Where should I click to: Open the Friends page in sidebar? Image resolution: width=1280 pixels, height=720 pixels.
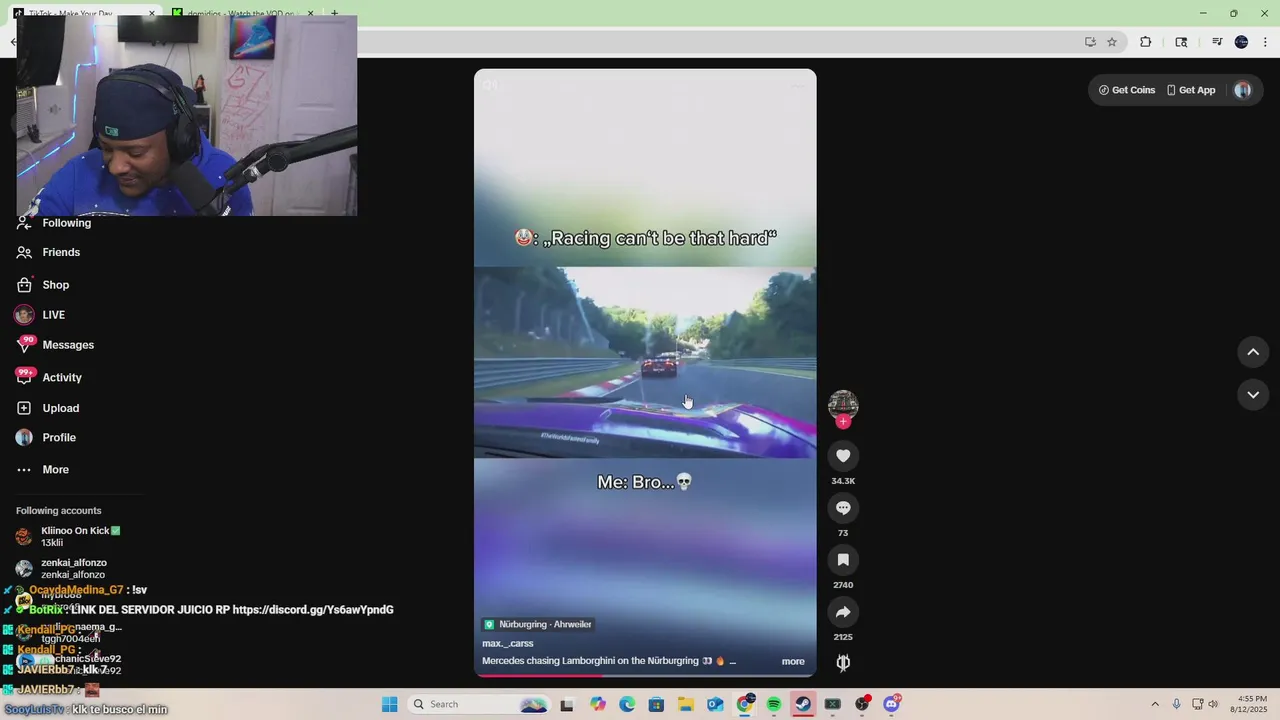pos(60,252)
